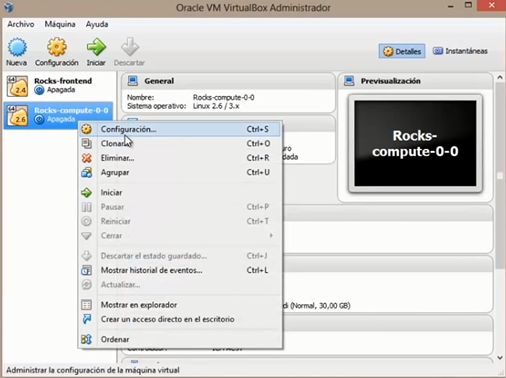Choose Eliminar red cross menu entry
506x378 pixels.
pos(180,158)
